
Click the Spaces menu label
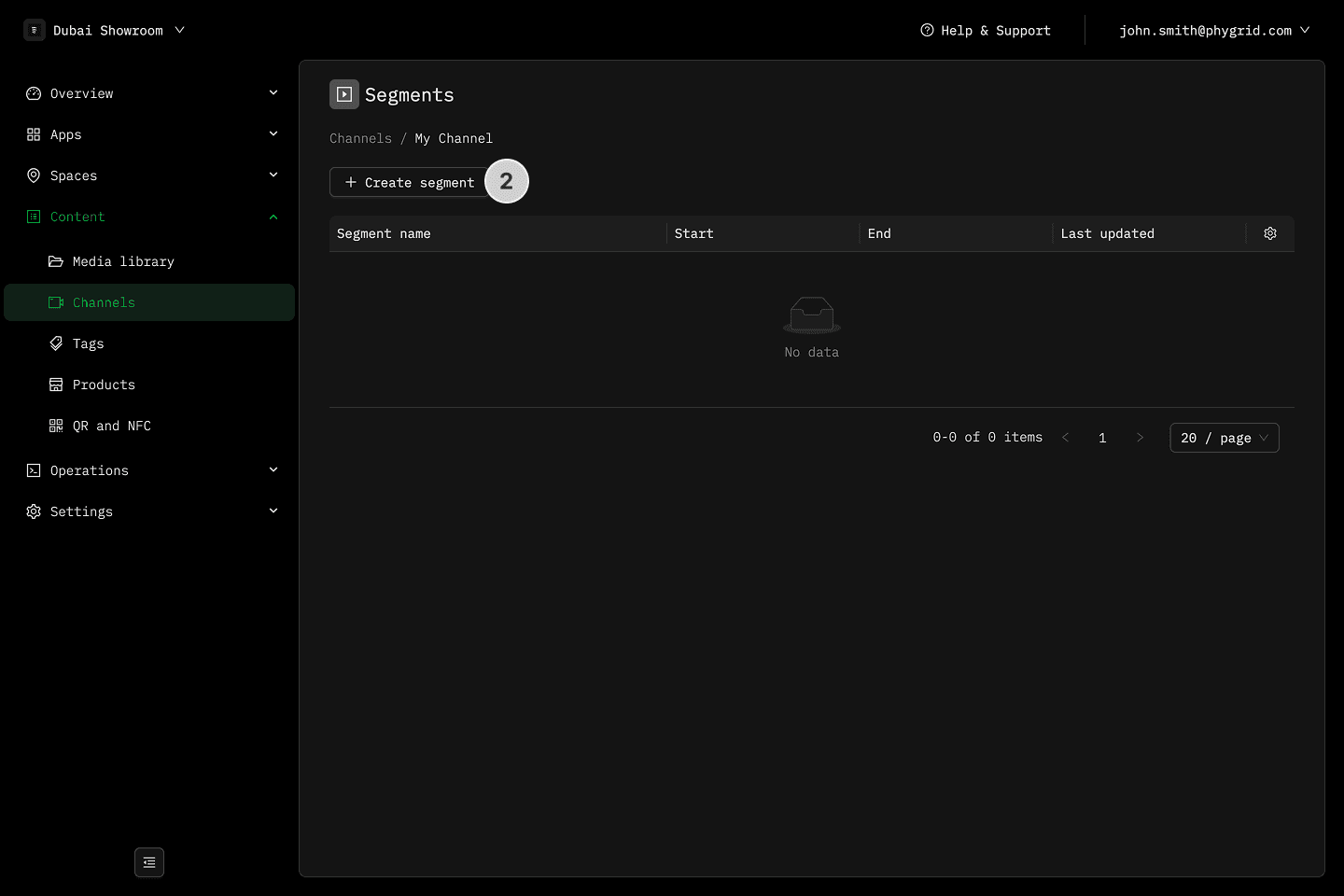(x=74, y=175)
